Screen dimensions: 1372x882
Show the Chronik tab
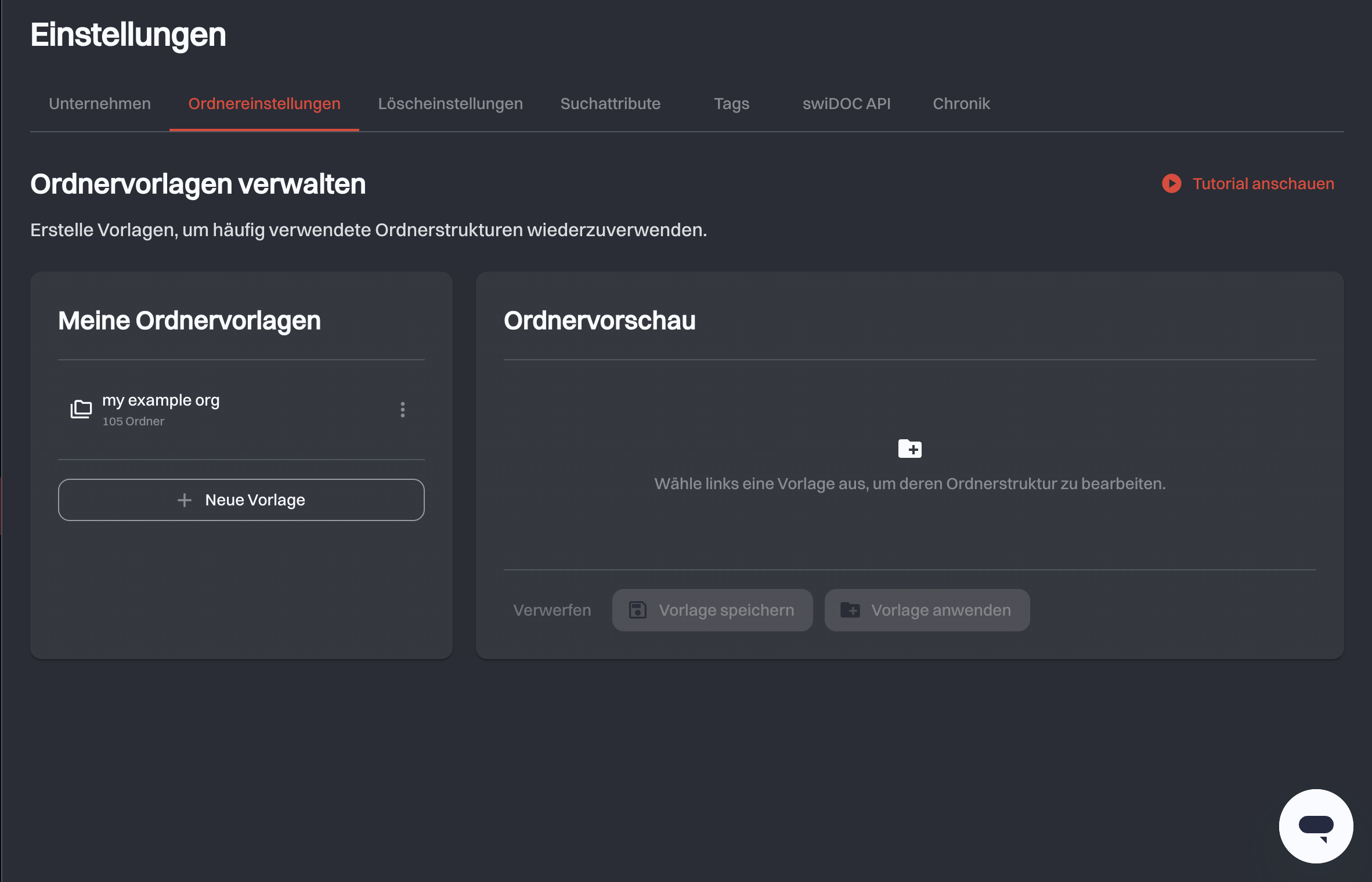coord(961,103)
